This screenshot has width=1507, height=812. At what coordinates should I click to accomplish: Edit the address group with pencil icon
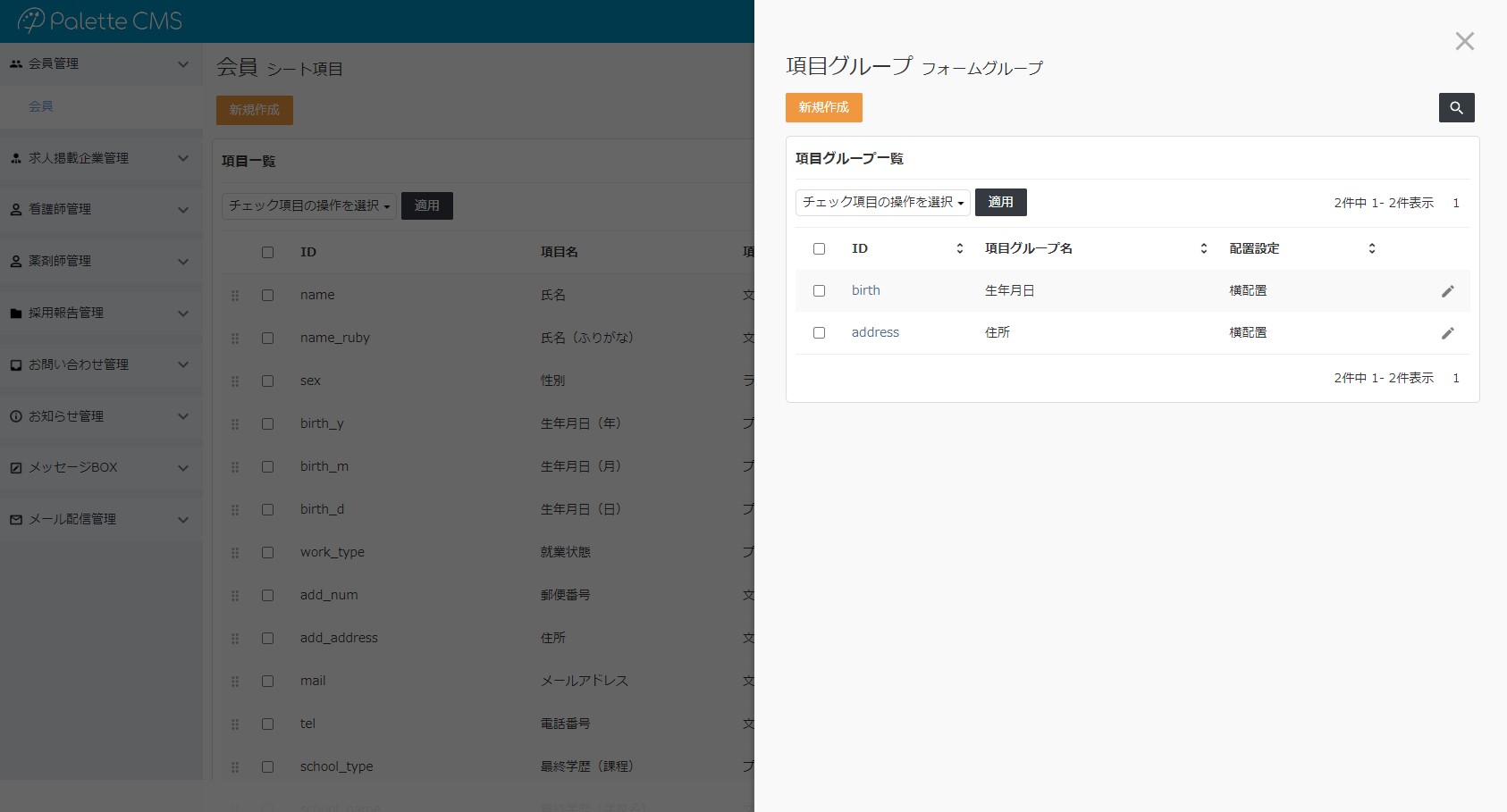click(x=1448, y=333)
